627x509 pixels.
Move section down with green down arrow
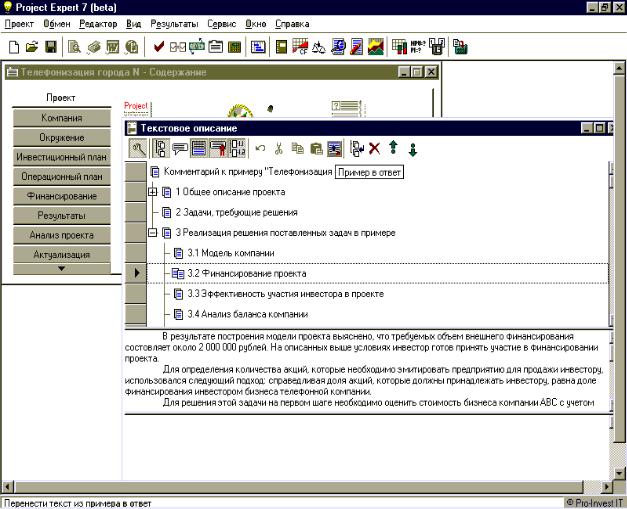[413, 150]
